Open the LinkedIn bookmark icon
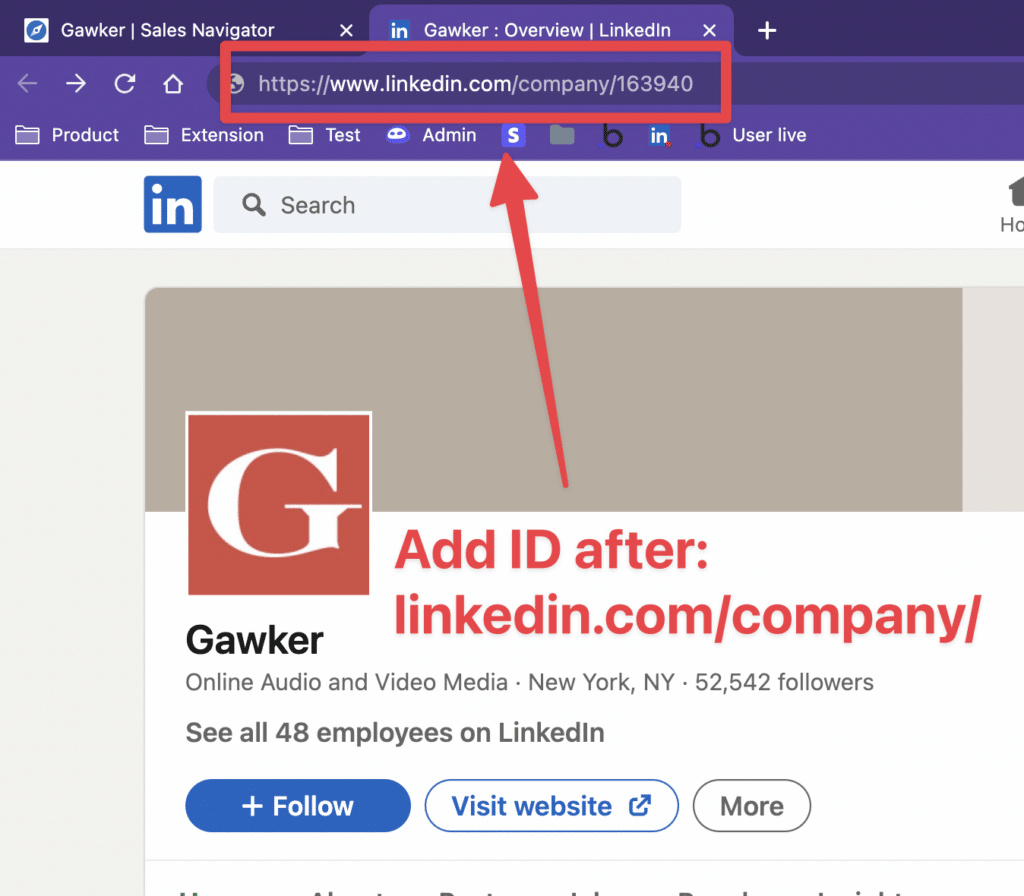The height and width of the screenshot is (896, 1024). click(660, 135)
